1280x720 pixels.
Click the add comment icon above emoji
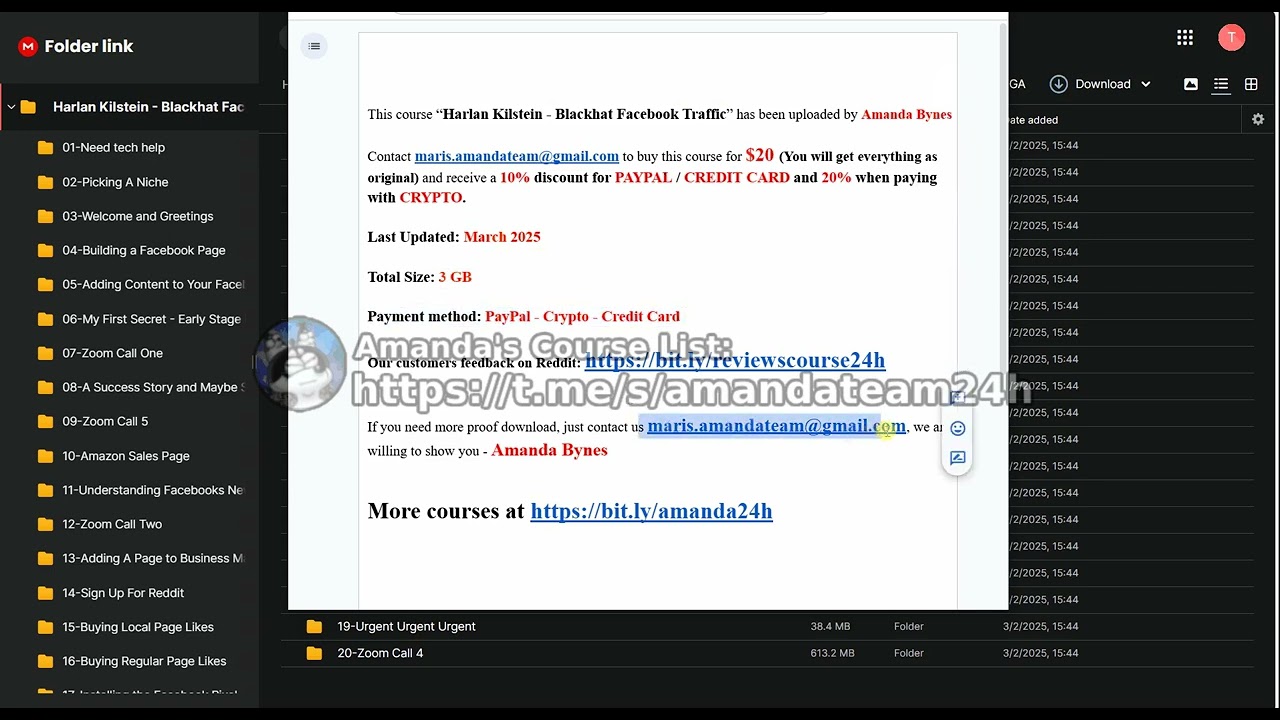click(x=957, y=399)
